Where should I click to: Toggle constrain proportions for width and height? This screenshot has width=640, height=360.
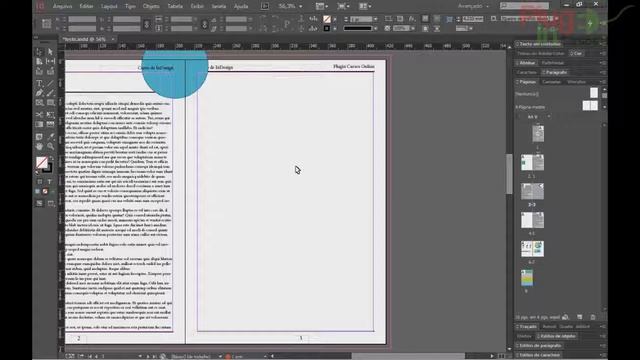pos(147,24)
